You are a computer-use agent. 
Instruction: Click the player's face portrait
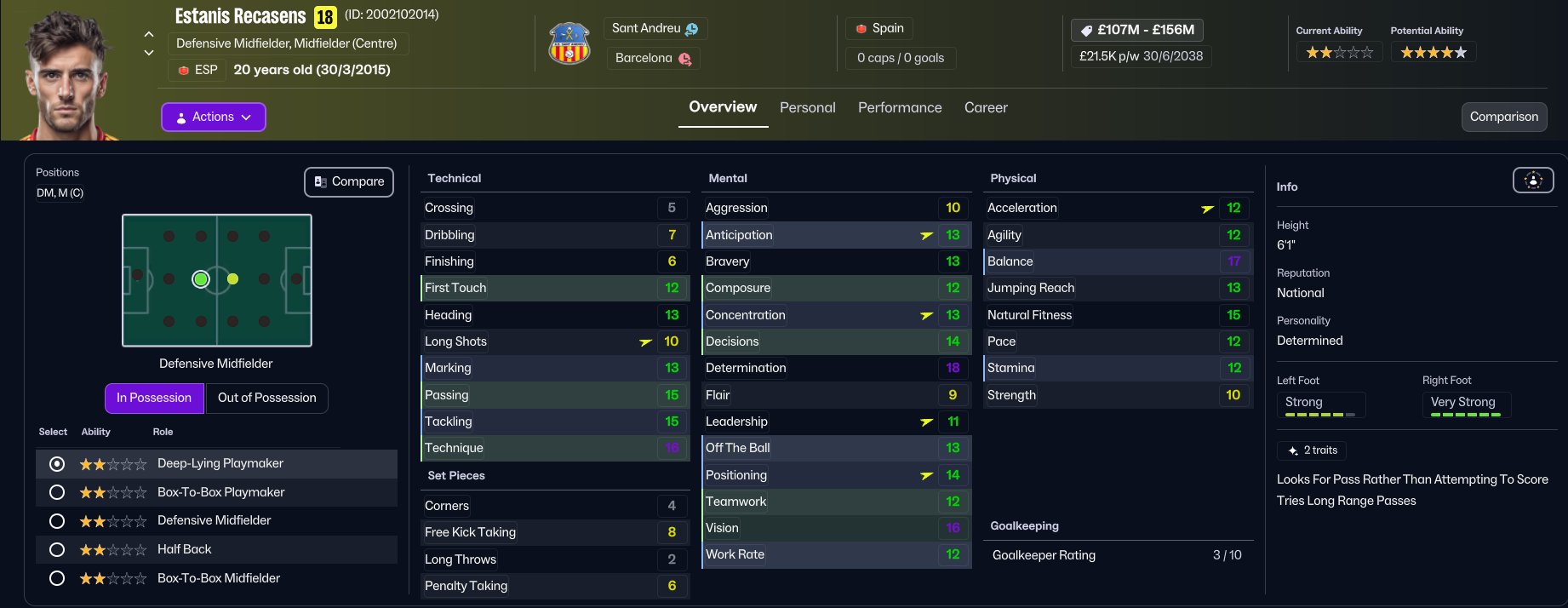[66, 77]
